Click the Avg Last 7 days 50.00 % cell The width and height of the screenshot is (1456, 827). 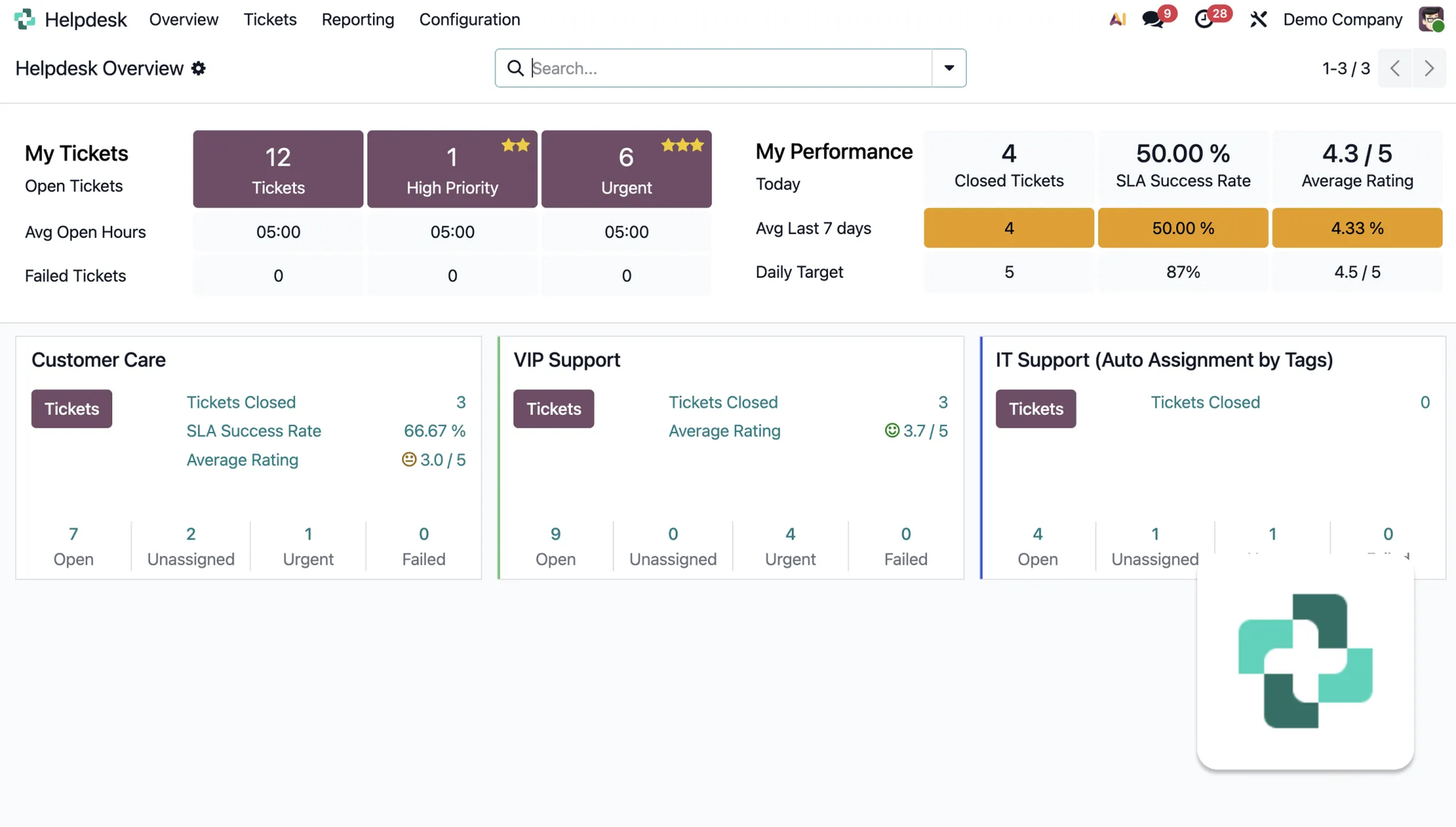(x=1183, y=228)
